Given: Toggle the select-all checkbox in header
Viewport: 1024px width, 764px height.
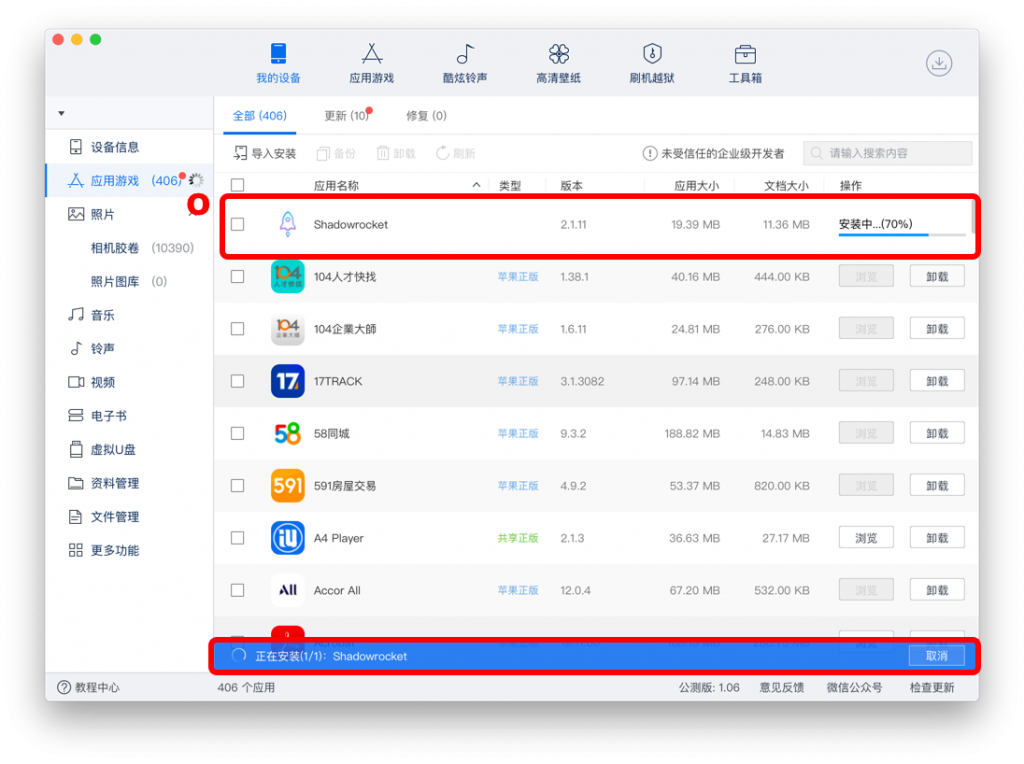Looking at the screenshot, I should [x=238, y=185].
